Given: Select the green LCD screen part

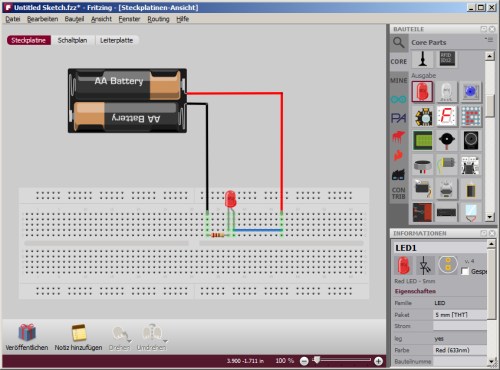Looking at the screenshot, I should pos(422,140).
